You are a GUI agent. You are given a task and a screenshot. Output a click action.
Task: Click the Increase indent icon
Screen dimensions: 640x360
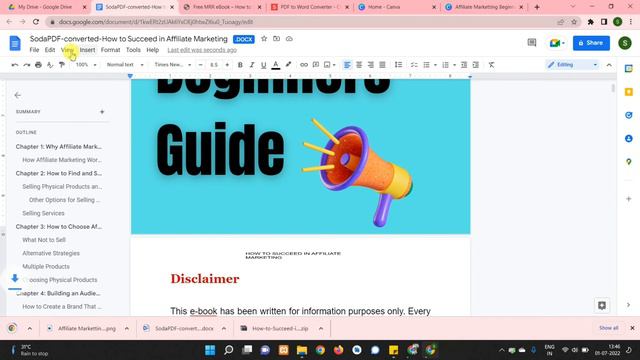476,65
